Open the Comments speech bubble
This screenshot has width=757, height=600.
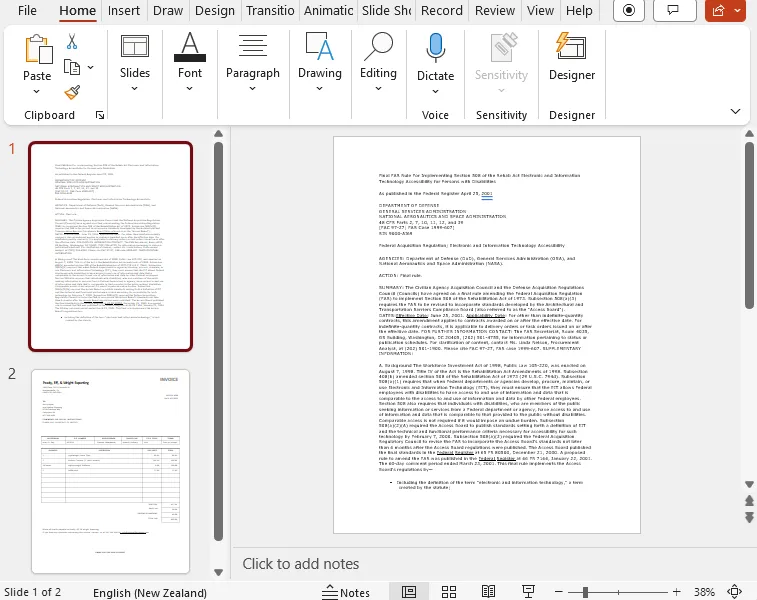(x=674, y=10)
